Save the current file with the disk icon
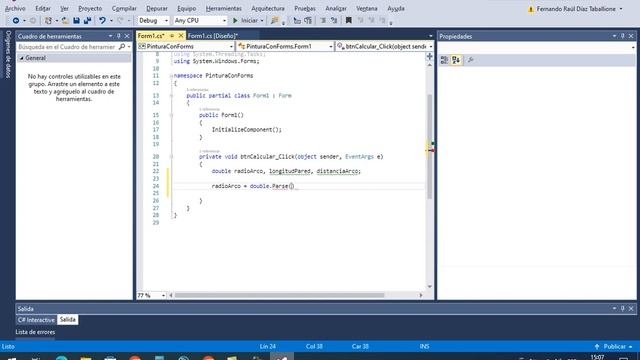640x360 pixels. coord(76,20)
